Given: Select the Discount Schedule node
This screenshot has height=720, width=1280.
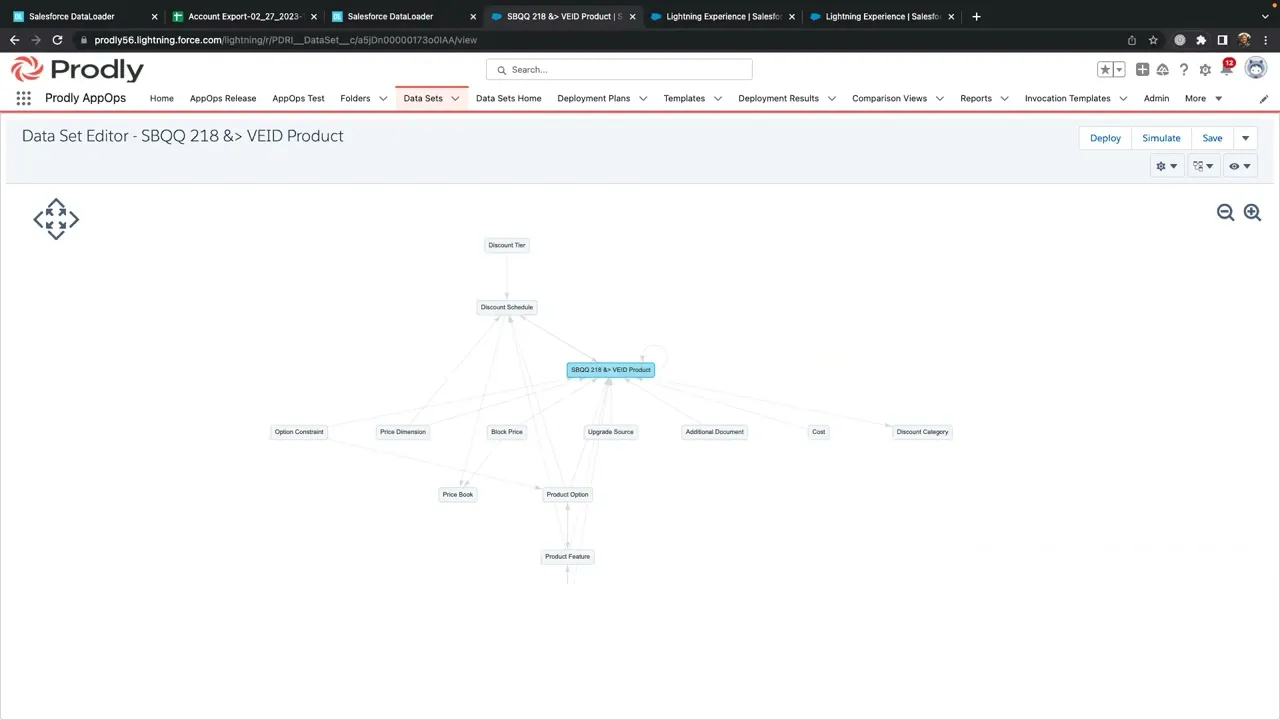Looking at the screenshot, I should tap(507, 307).
